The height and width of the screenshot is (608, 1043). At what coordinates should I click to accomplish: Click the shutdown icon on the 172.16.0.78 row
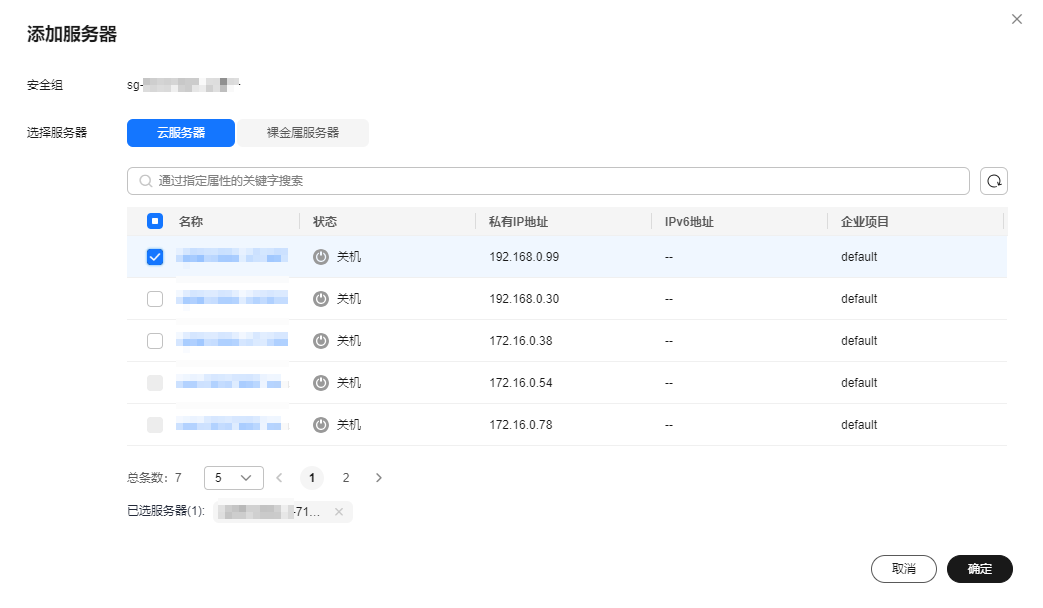click(x=321, y=424)
